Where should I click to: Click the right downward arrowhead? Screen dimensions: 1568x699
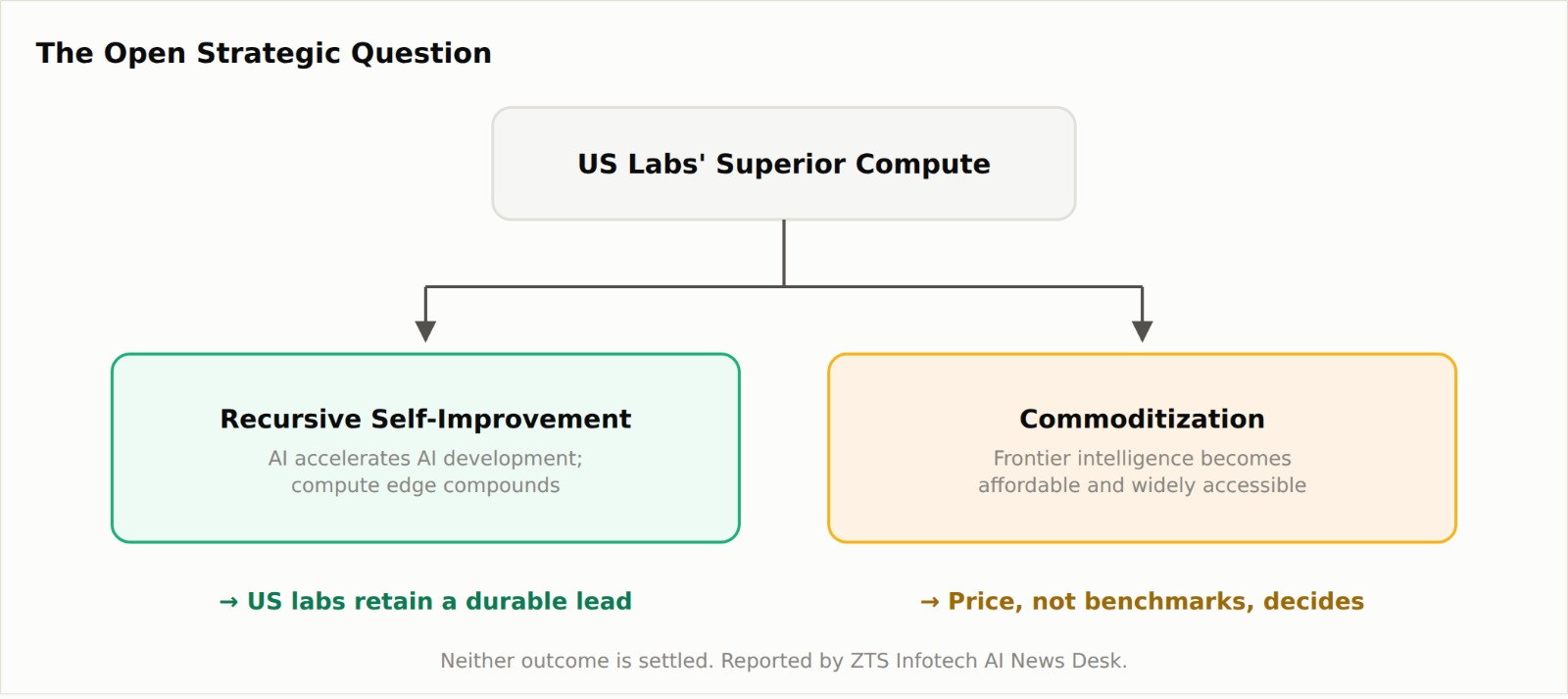(1142, 330)
